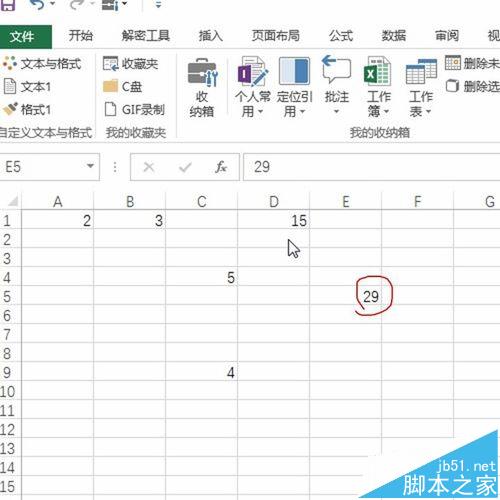Screen dimensions: 500x500
Task: Click the GIF录制 item
Action: (135, 109)
